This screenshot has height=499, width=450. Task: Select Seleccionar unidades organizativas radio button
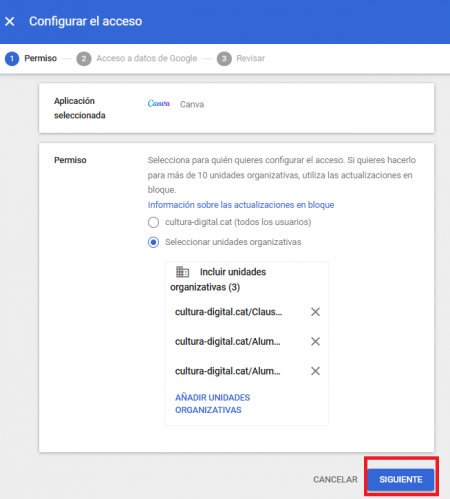point(153,242)
